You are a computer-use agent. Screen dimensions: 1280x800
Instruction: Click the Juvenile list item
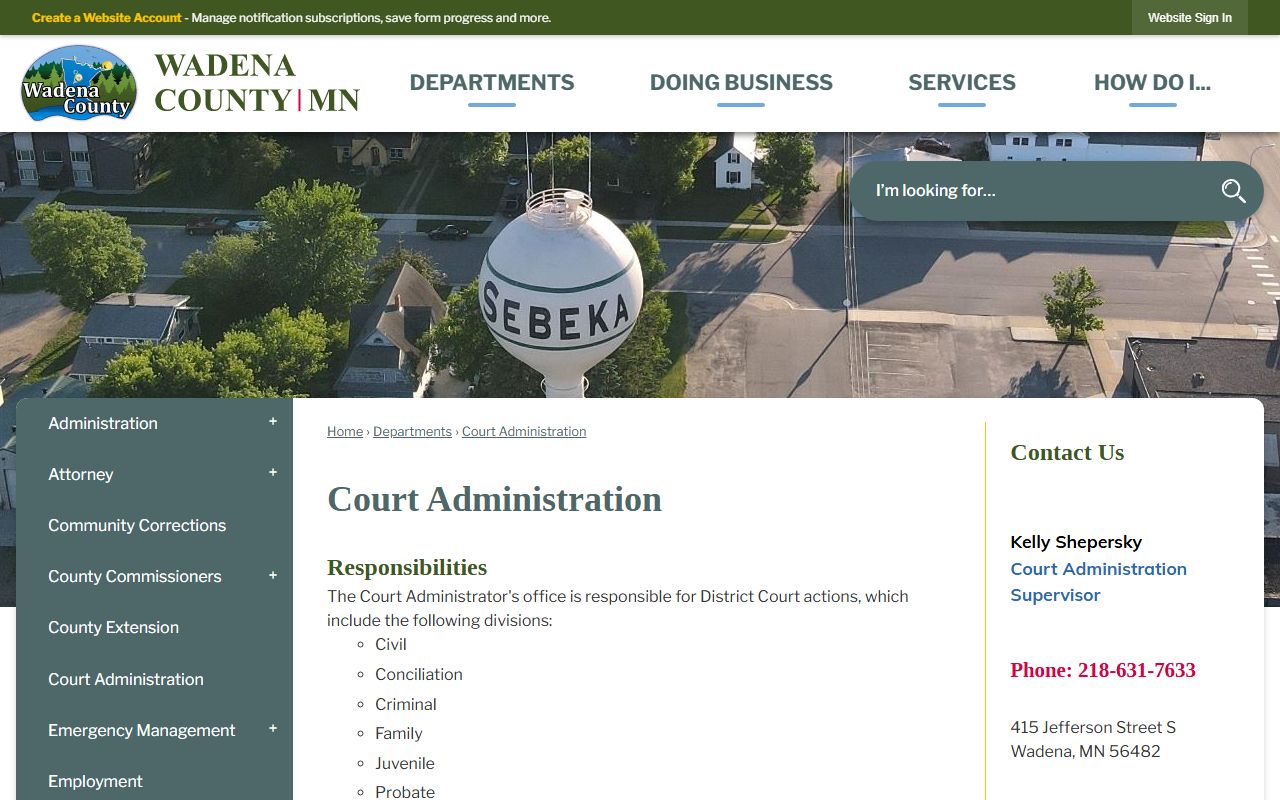click(405, 763)
